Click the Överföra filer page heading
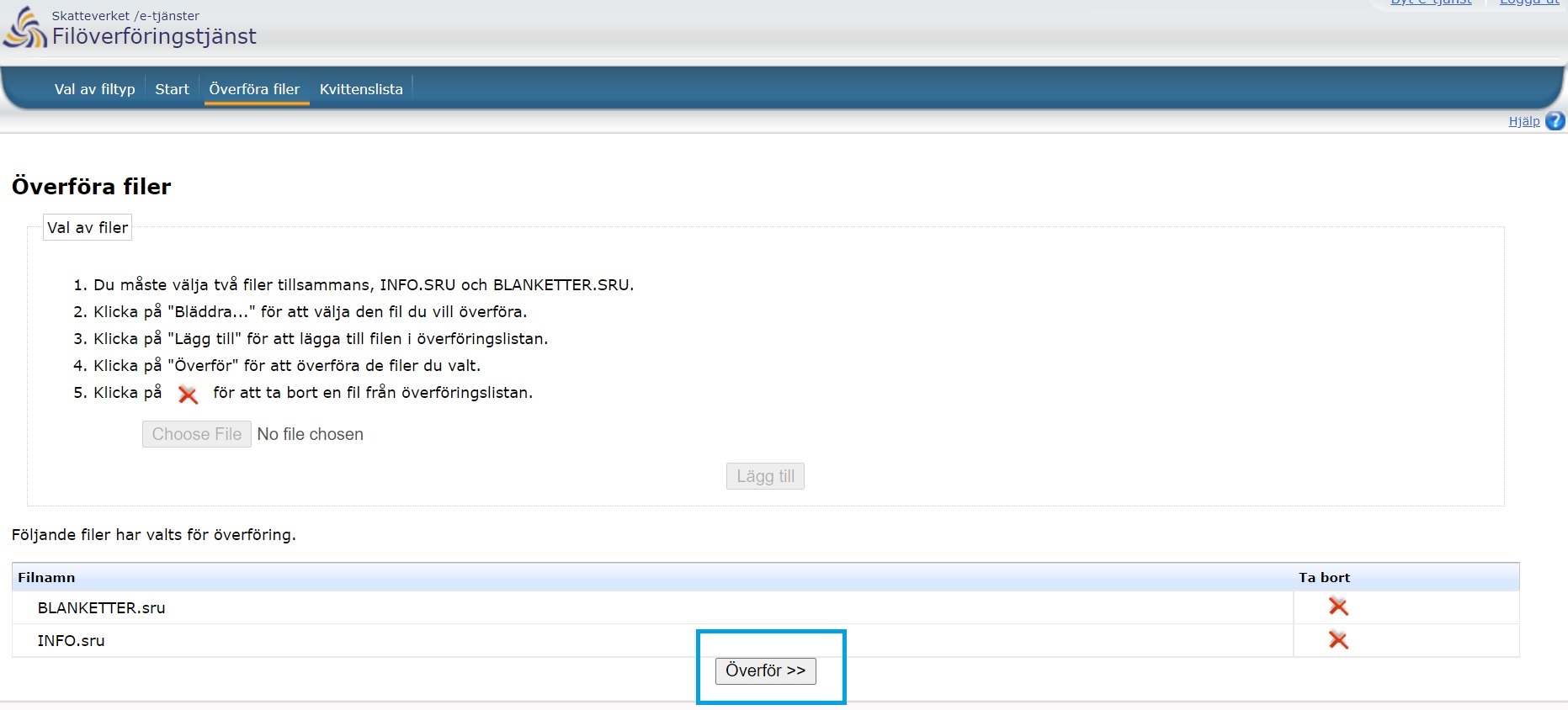The height and width of the screenshot is (710, 1568). pos(91,186)
